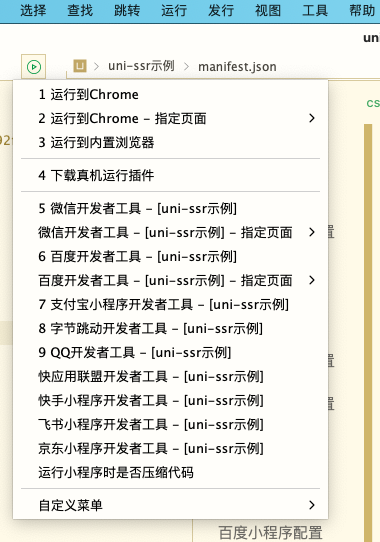Choose 1 运行到Chrome

coord(170,94)
